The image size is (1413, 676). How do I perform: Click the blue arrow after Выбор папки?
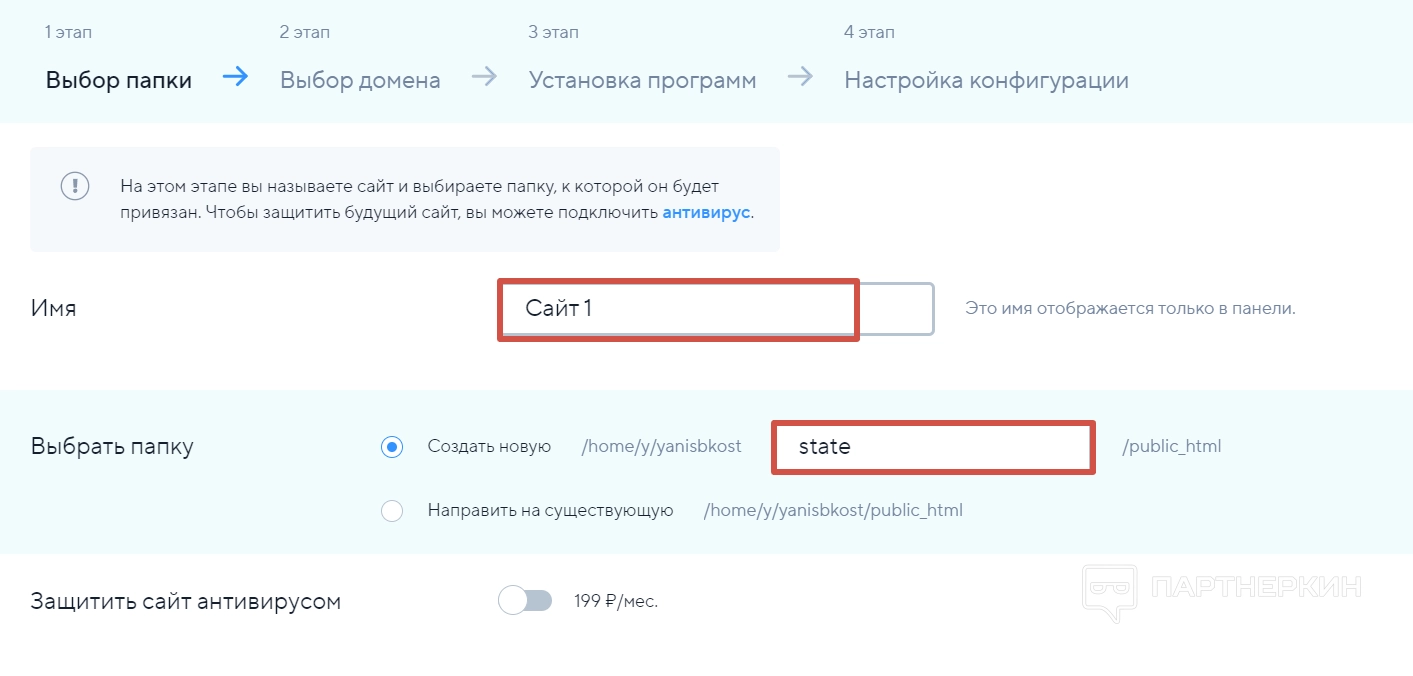(236, 78)
